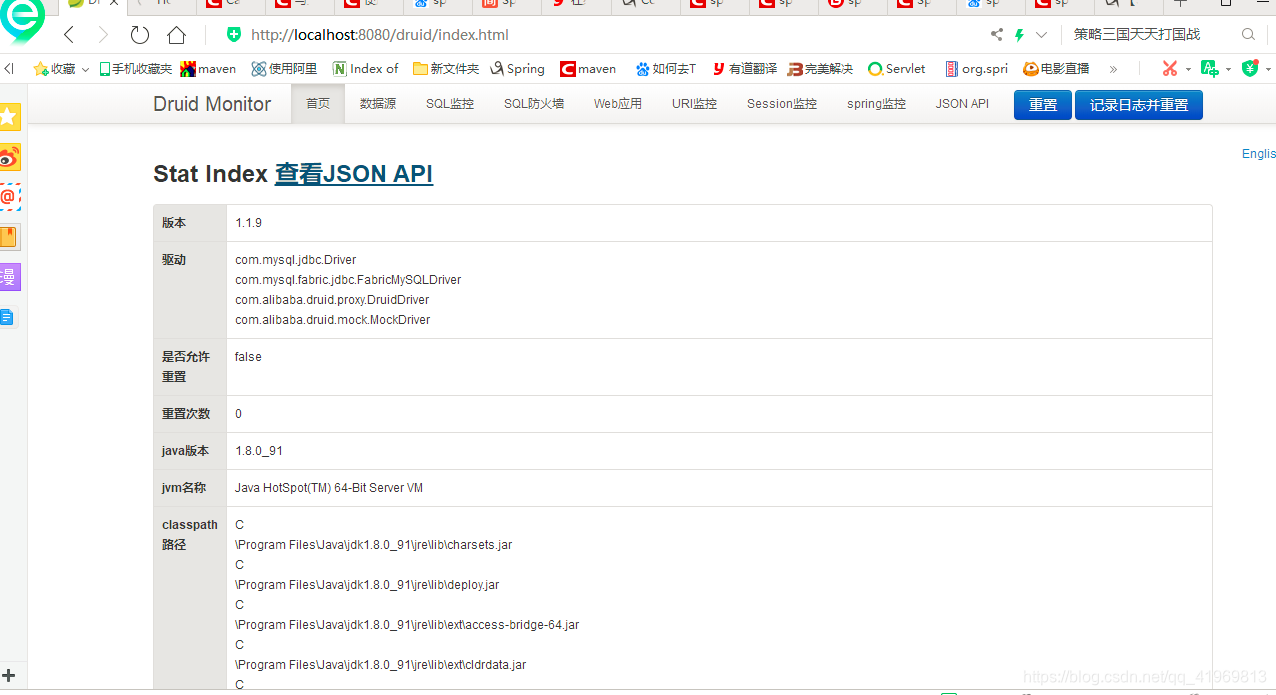
Task: Click the search magnifier icon
Action: point(1247,33)
